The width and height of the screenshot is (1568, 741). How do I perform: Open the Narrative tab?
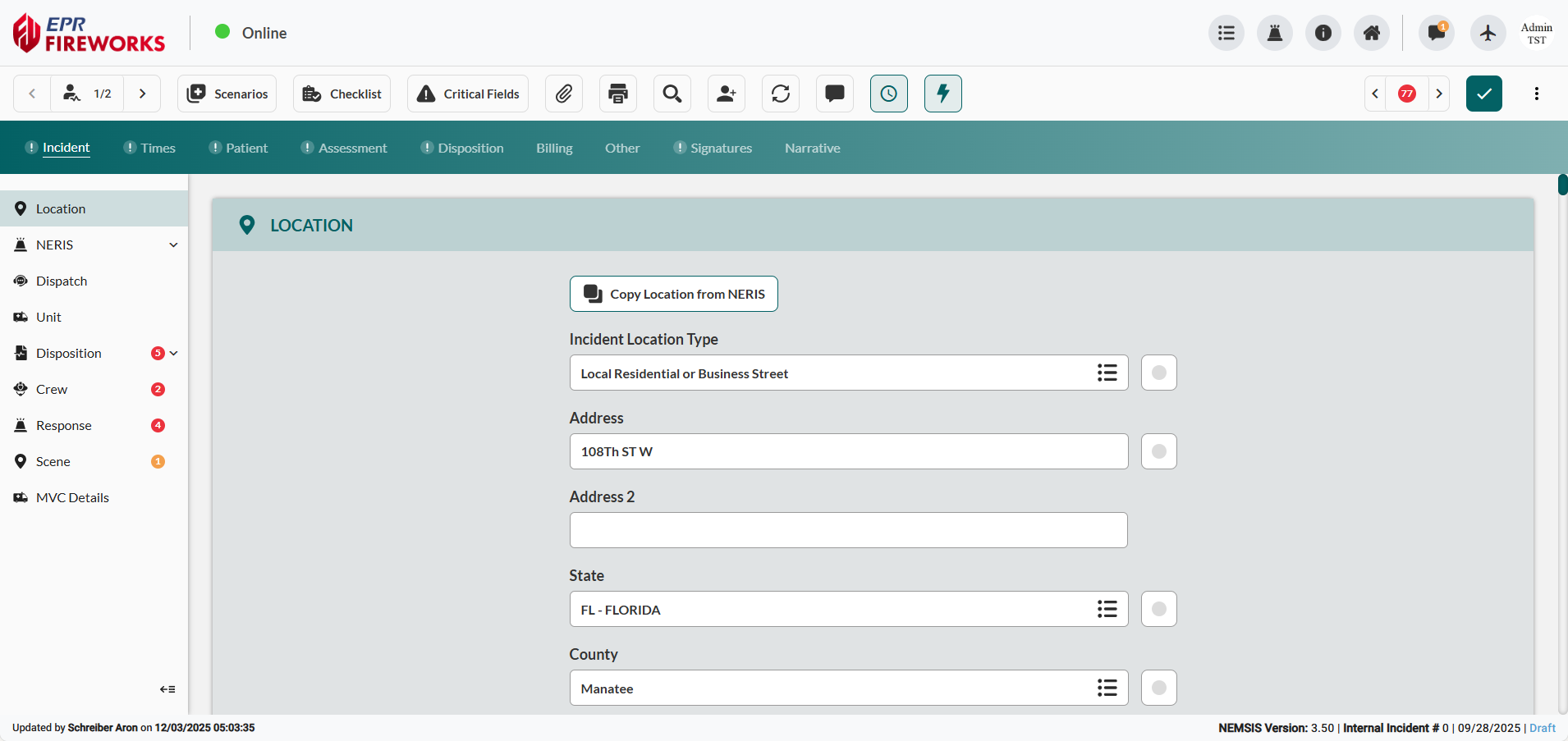812,148
